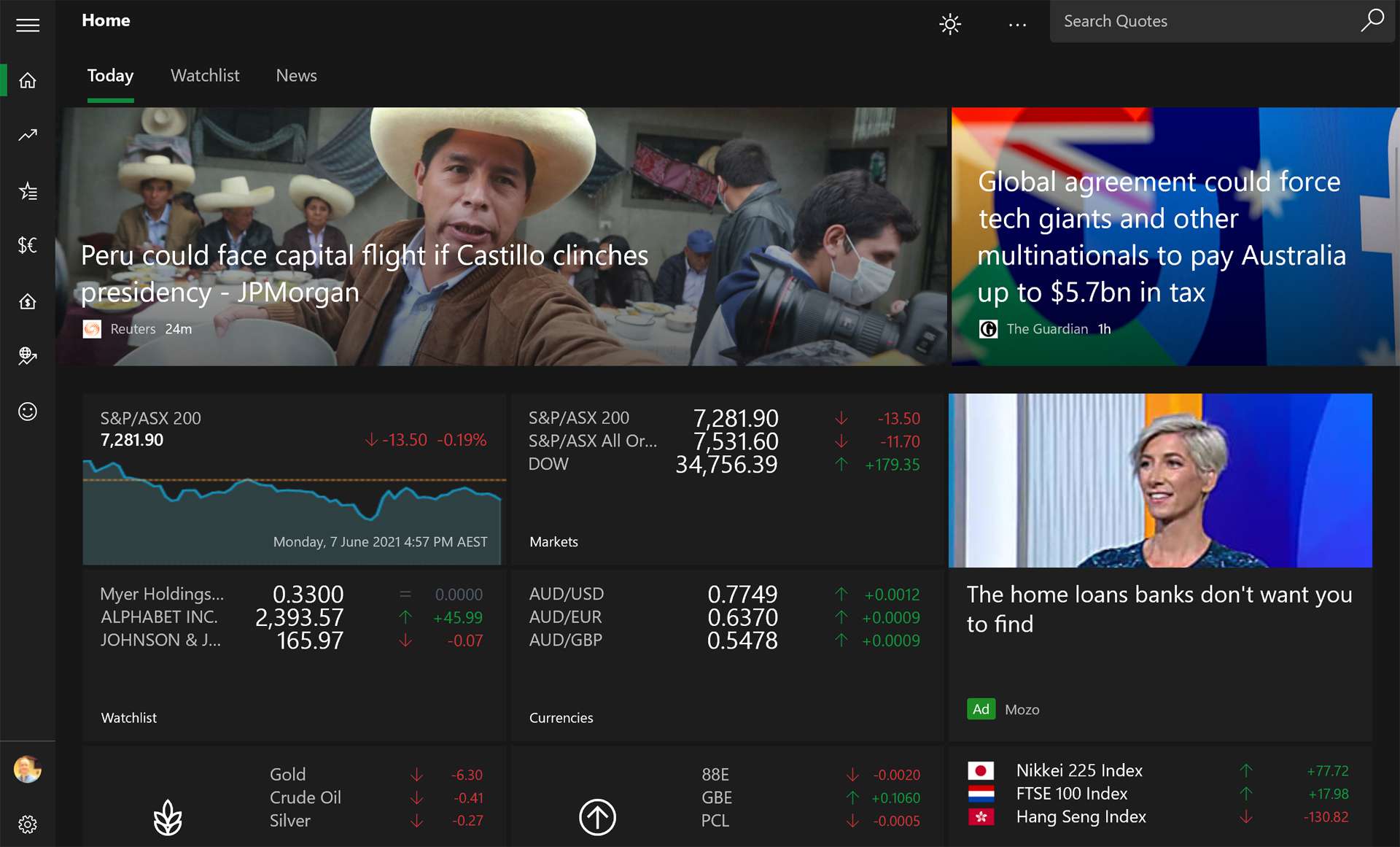The image size is (1400, 847).
Task: Open the Guardian global tax agreement article
Action: tap(1175, 236)
